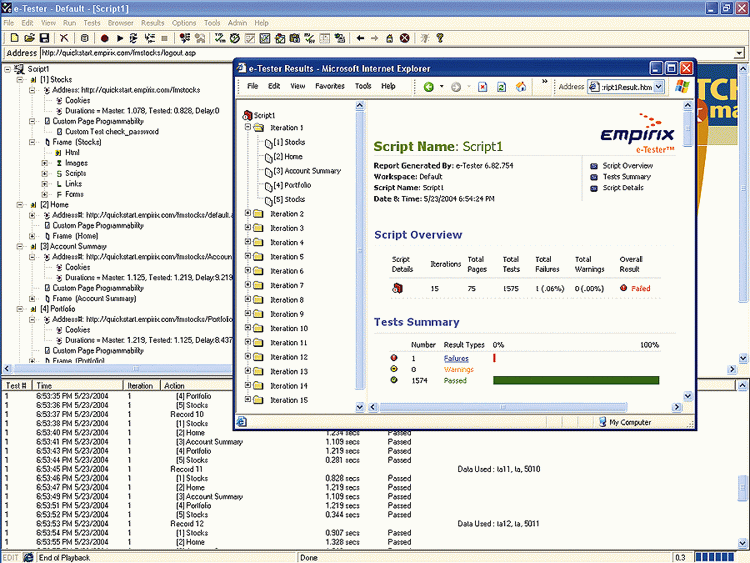Click the Stop icon in Results IE toolbar

click(x=483, y=87)
